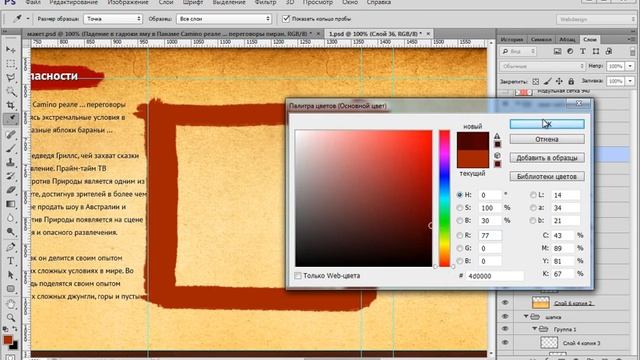Select the Path Selection tool
640x360 pixels.
click(11, 275)
